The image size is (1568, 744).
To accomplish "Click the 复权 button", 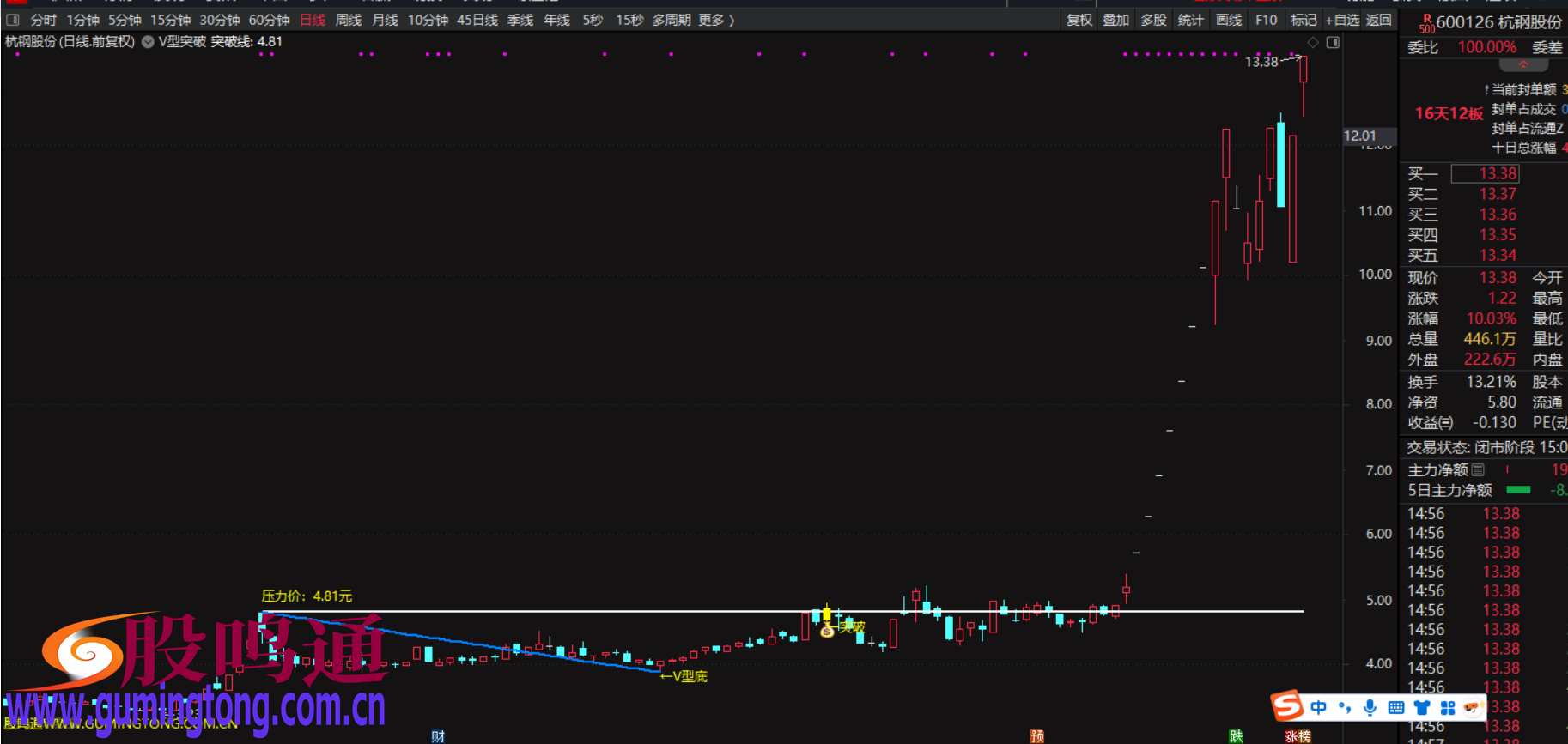I will 1079,20.
